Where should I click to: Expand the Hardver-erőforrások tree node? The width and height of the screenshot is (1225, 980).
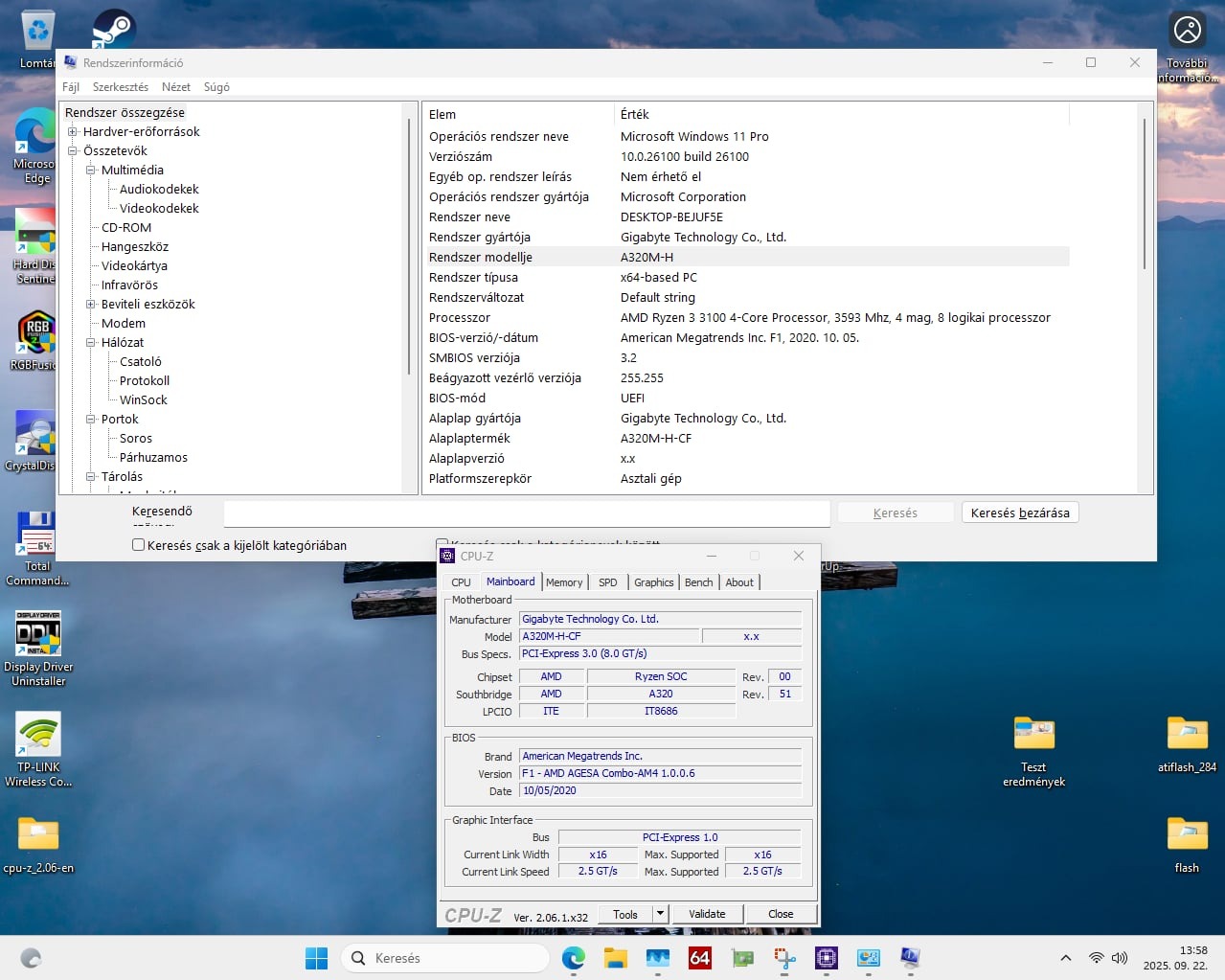coord(72,132)
